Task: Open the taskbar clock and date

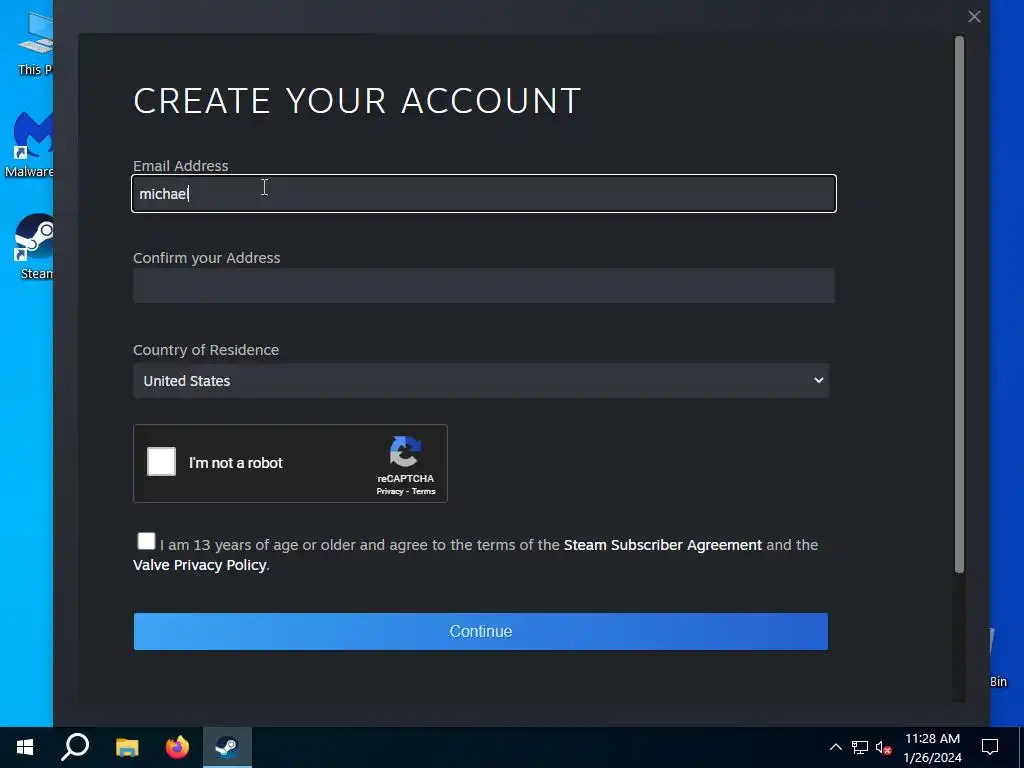Action: pyautogui.click(x=933, y=748)
